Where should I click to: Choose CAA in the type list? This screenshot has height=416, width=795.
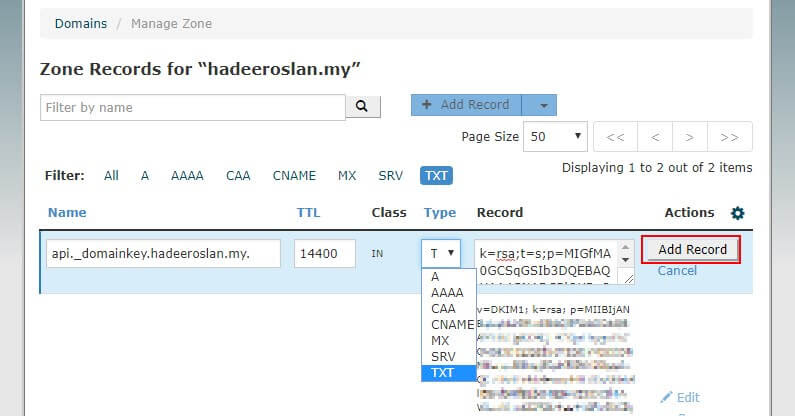pos(443,308)
